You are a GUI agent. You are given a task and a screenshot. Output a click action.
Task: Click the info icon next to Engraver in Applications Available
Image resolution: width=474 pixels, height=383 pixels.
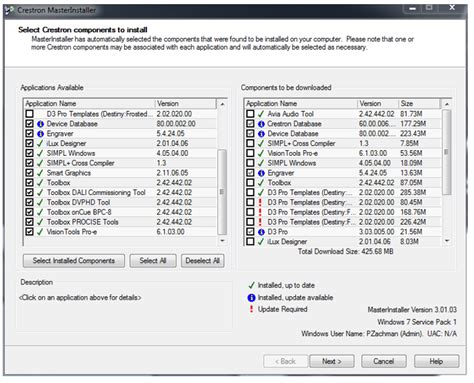(x=40, y=134)
